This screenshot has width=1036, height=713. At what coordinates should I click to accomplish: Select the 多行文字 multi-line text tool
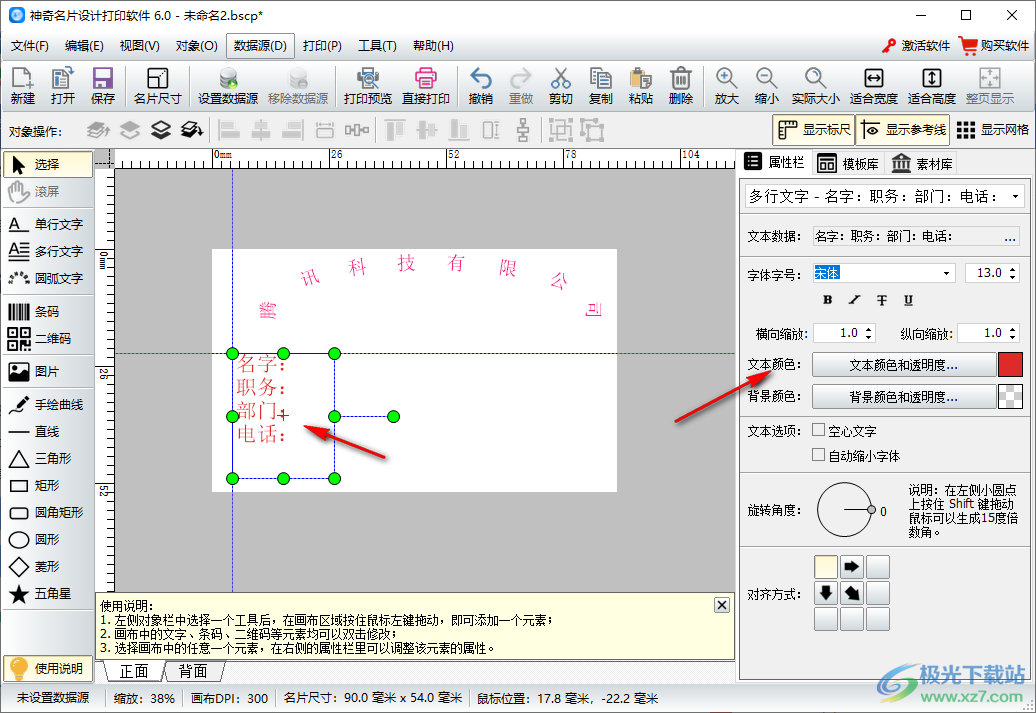pyautogui.click(x=48, y=251)
